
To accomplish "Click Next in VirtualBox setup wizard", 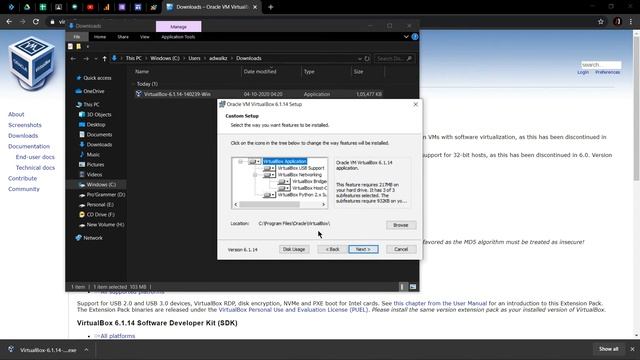I will (x=363, y=249).
